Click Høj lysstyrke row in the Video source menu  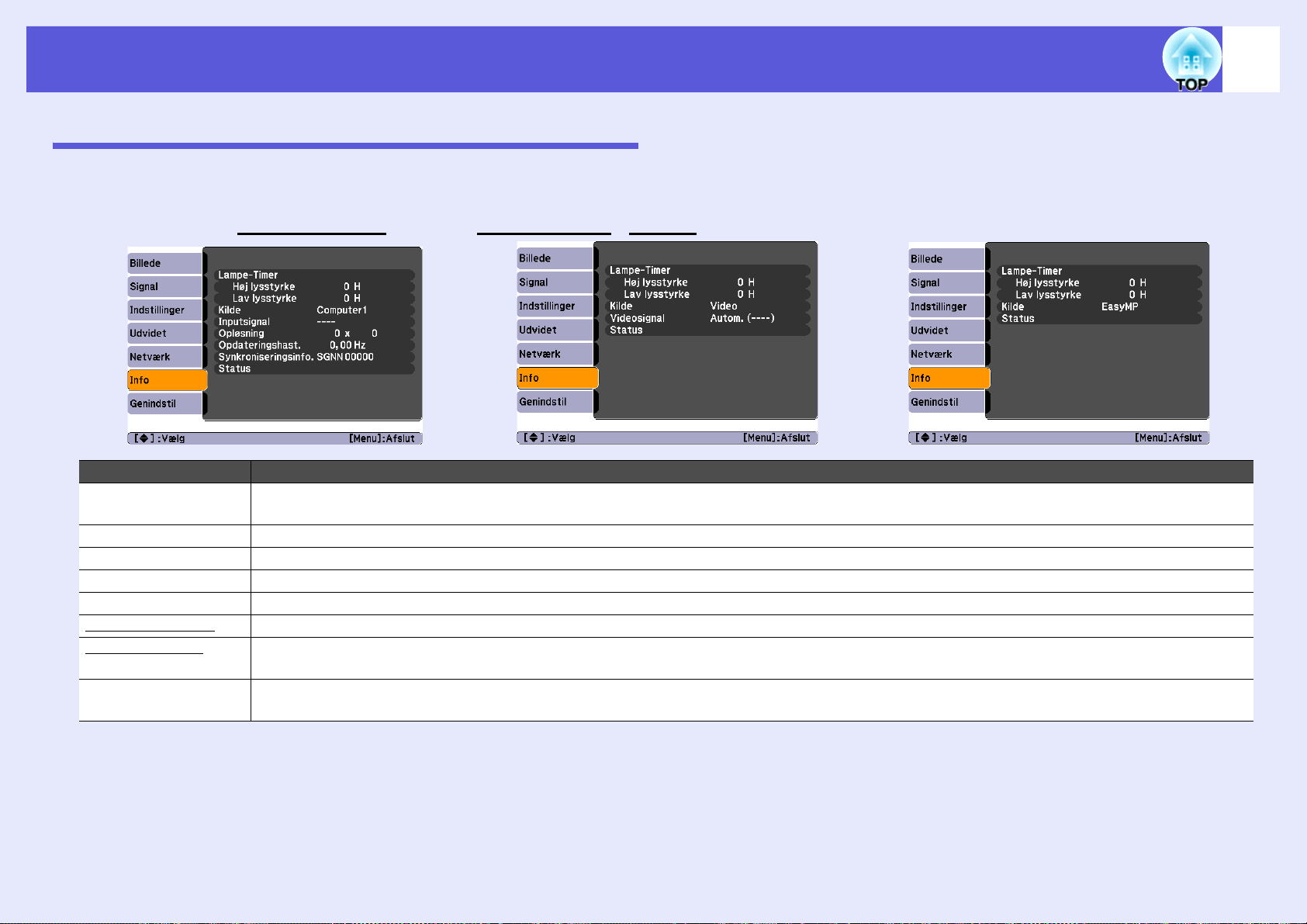tap(707, 282)
